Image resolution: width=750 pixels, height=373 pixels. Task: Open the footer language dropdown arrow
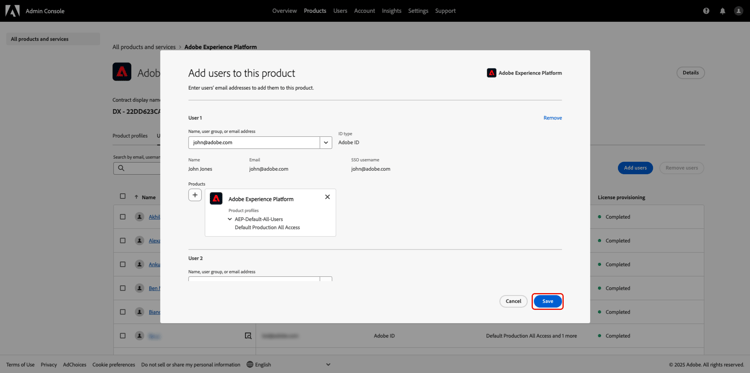click(328, 364)
